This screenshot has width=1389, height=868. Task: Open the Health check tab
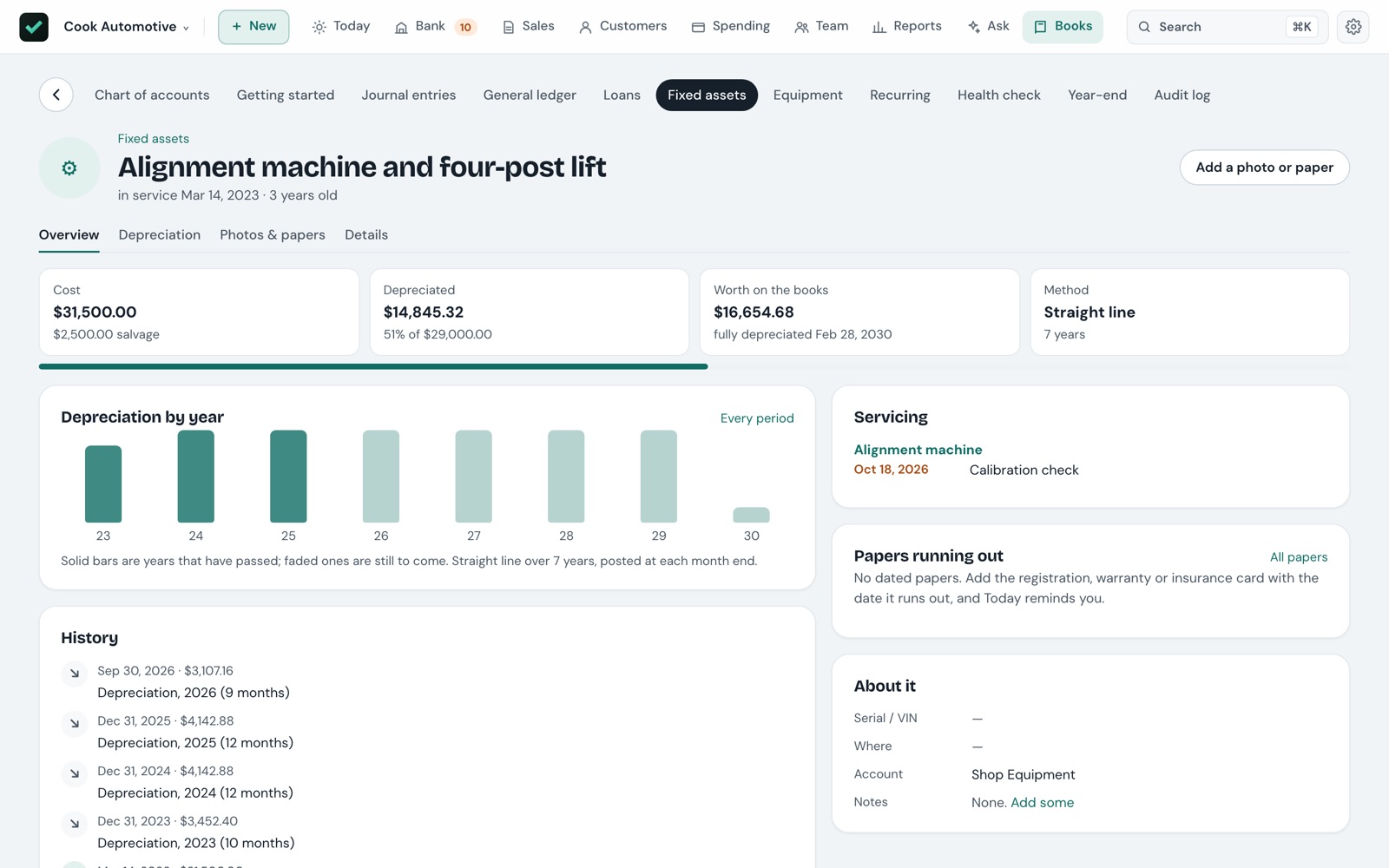999,95
